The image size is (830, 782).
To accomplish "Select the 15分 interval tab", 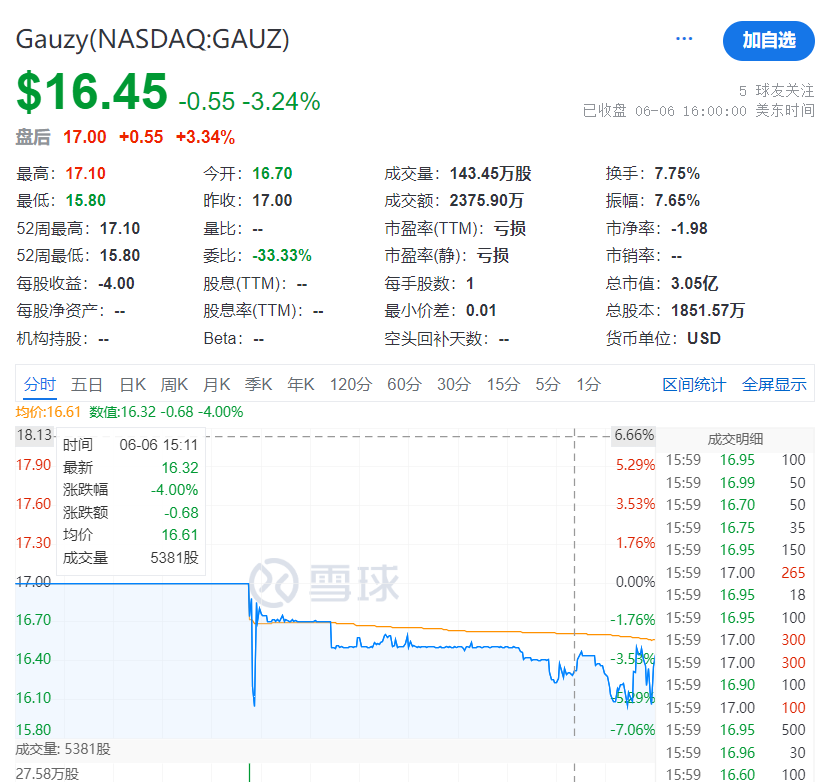I will (503, 384).
